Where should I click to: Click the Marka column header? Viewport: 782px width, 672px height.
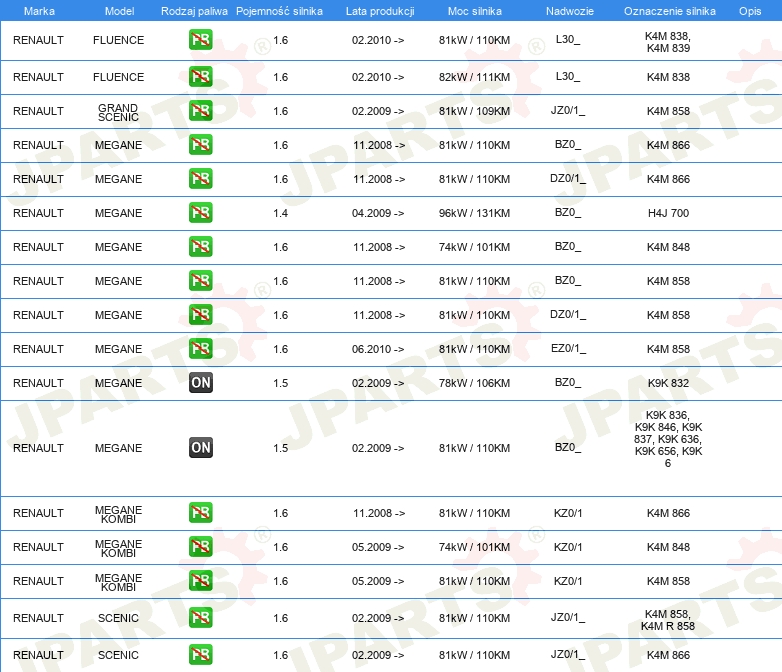tap(39, 11)
